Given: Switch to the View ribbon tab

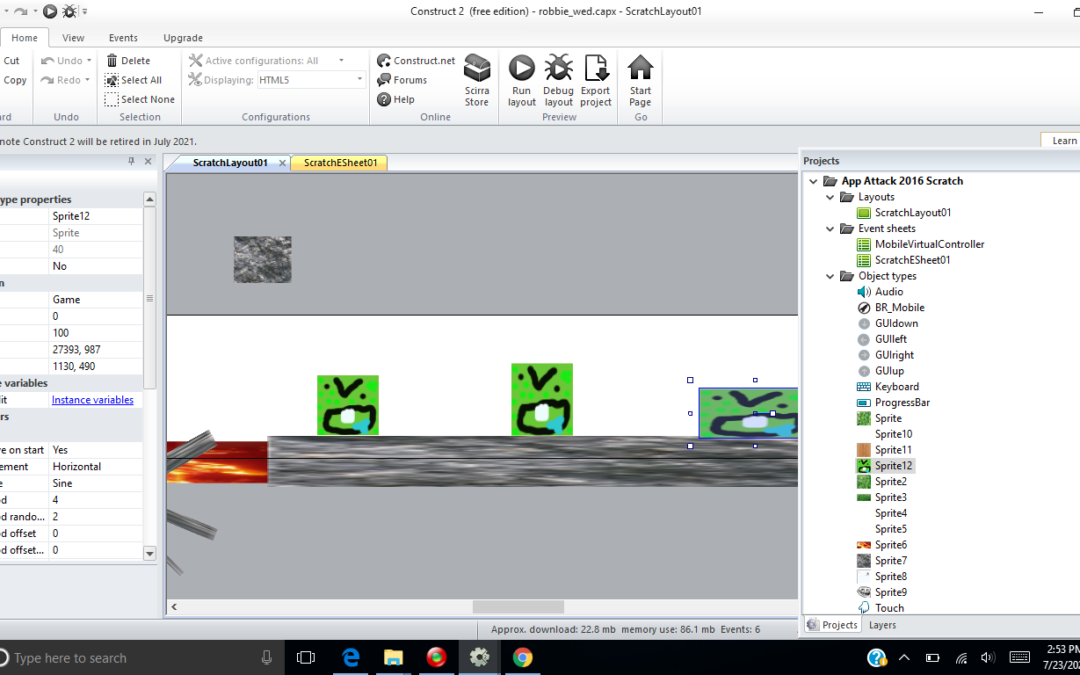Looking at the screenshot, I should [x=73, y=38].
